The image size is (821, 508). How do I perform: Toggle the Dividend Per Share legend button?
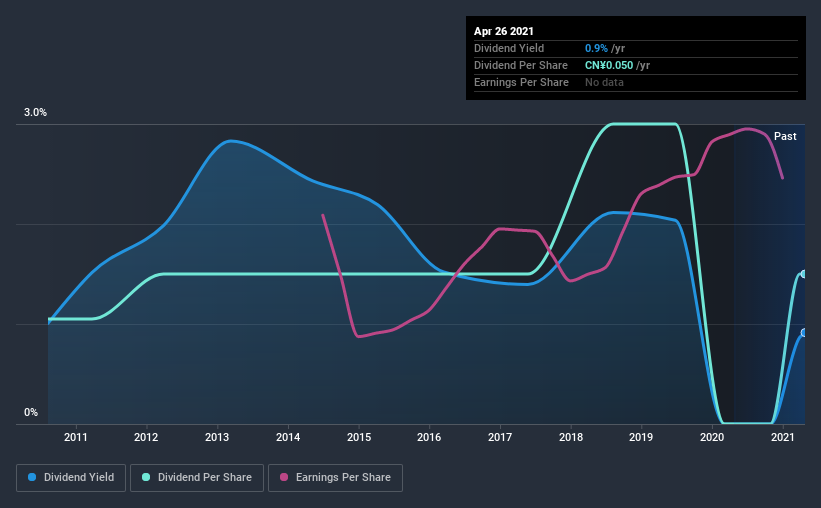tap(197, 478)
